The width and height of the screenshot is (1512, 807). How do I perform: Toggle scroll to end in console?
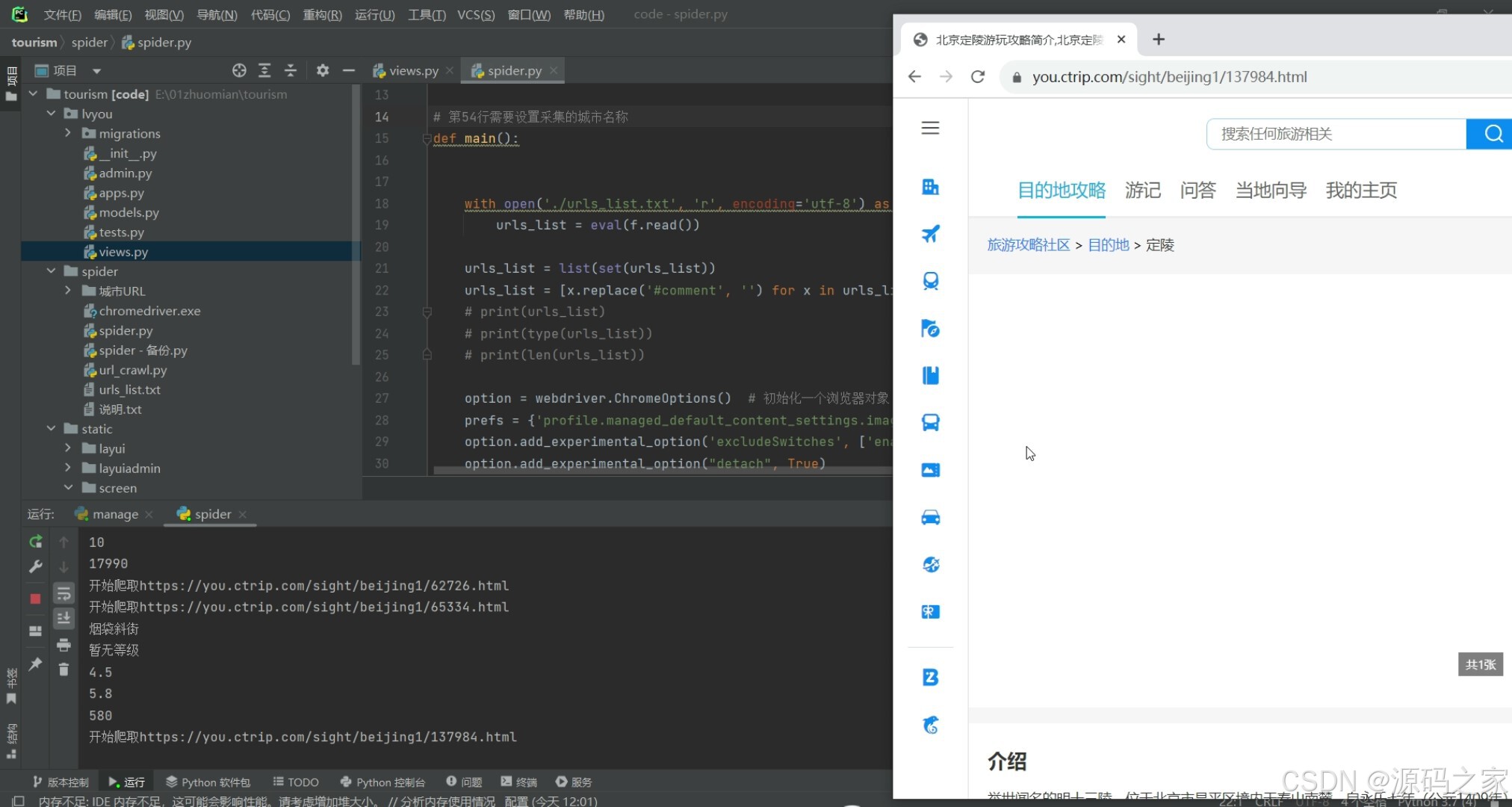coord(63,618)
